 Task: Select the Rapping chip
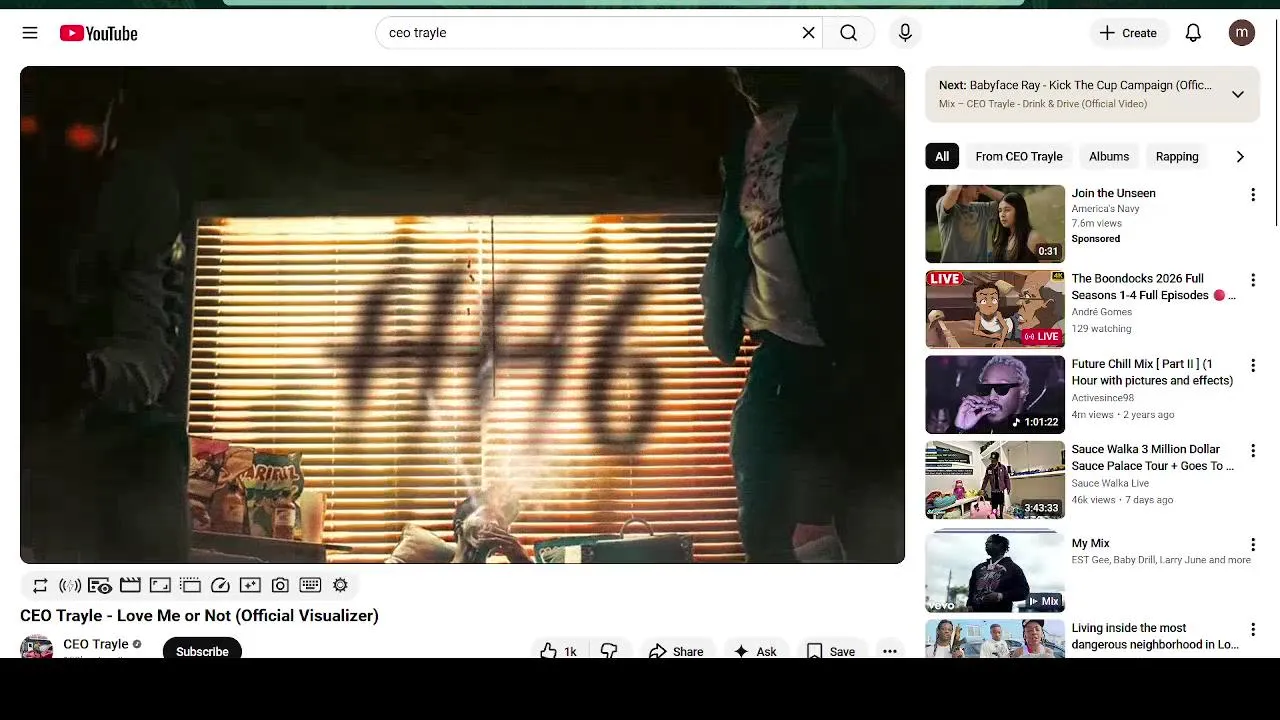click(x=1177, y=156)
